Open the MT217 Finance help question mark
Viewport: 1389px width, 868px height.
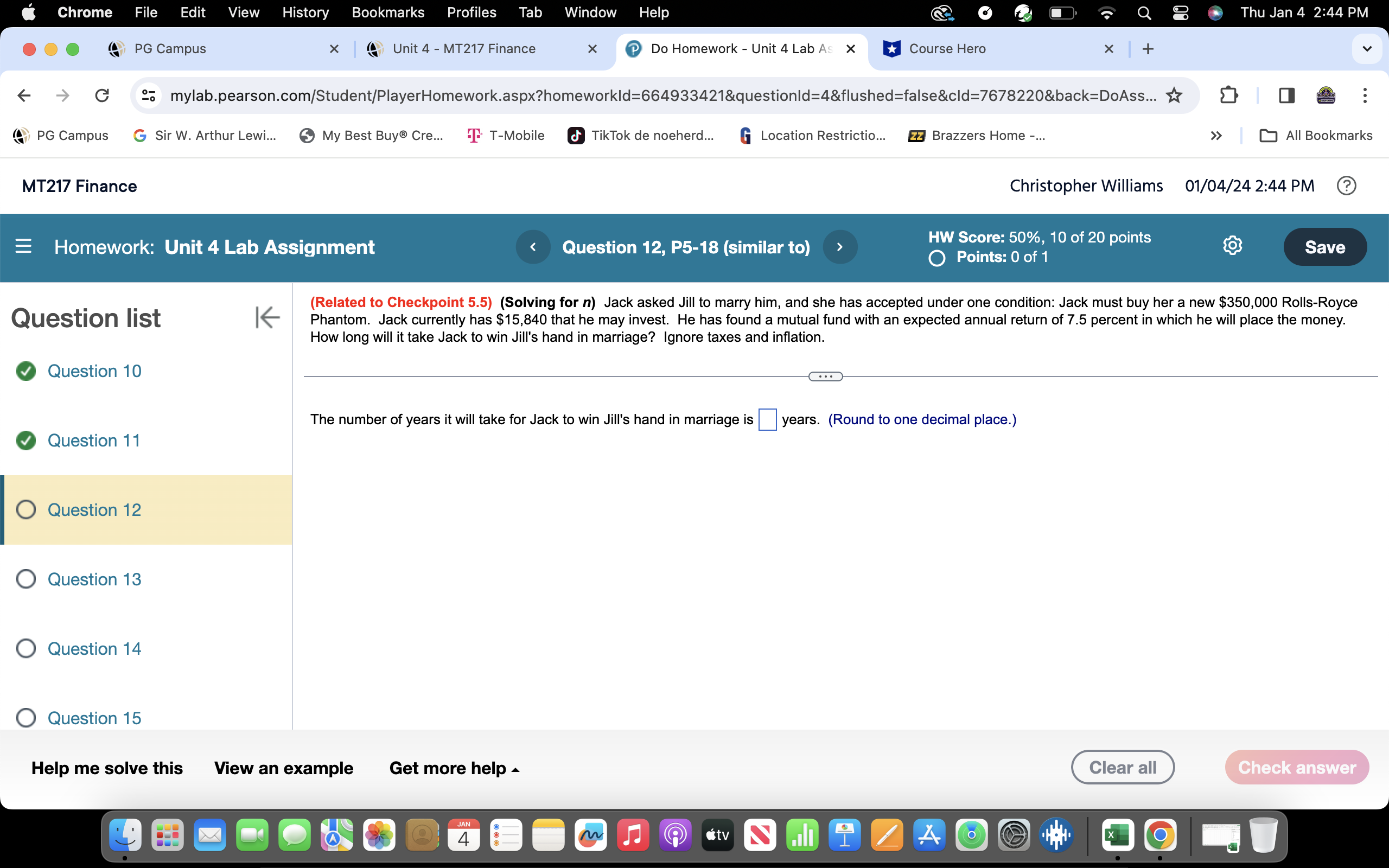click(1347, 185)
